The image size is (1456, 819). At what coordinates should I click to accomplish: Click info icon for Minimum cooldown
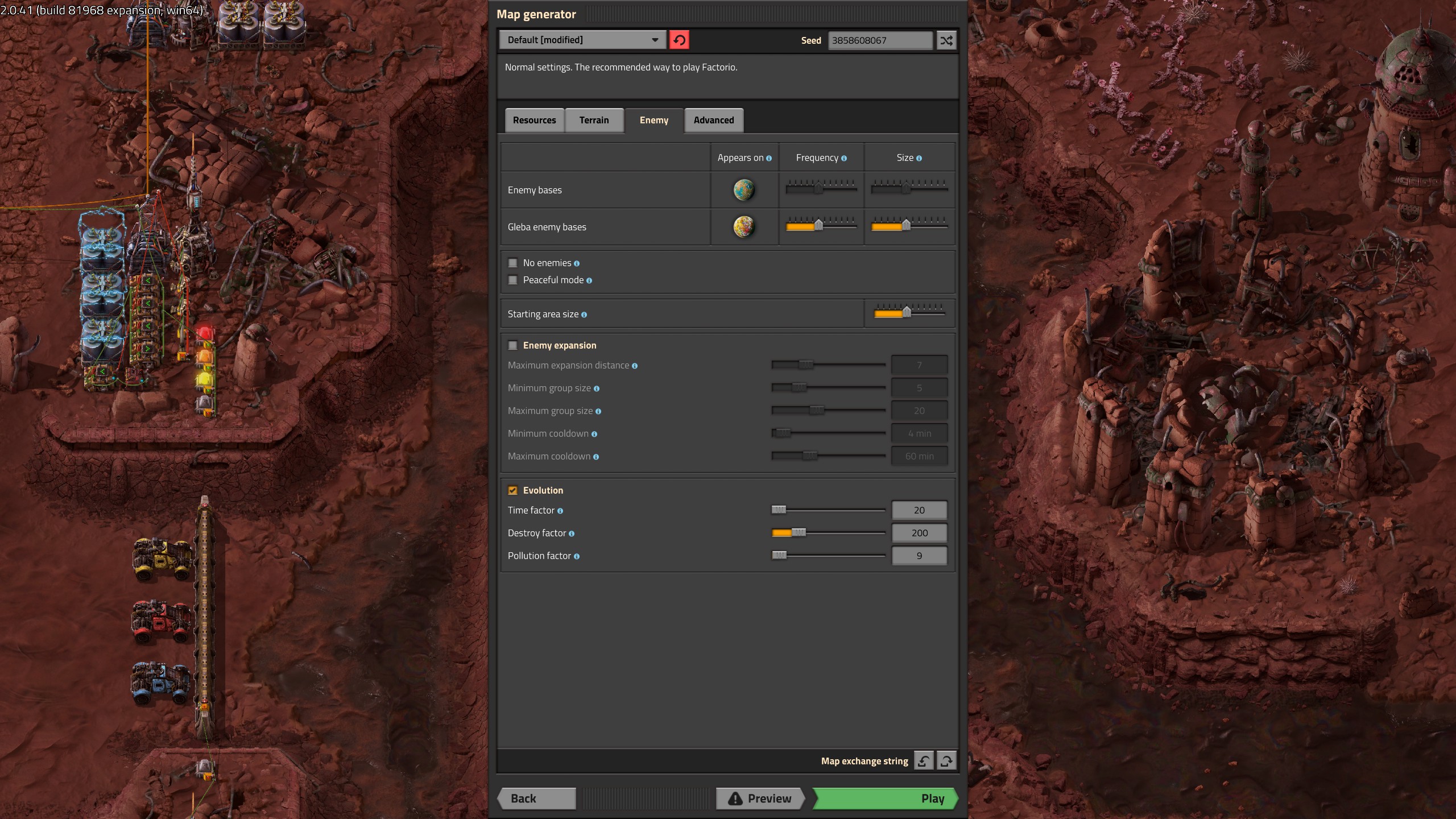pos(594,434)
